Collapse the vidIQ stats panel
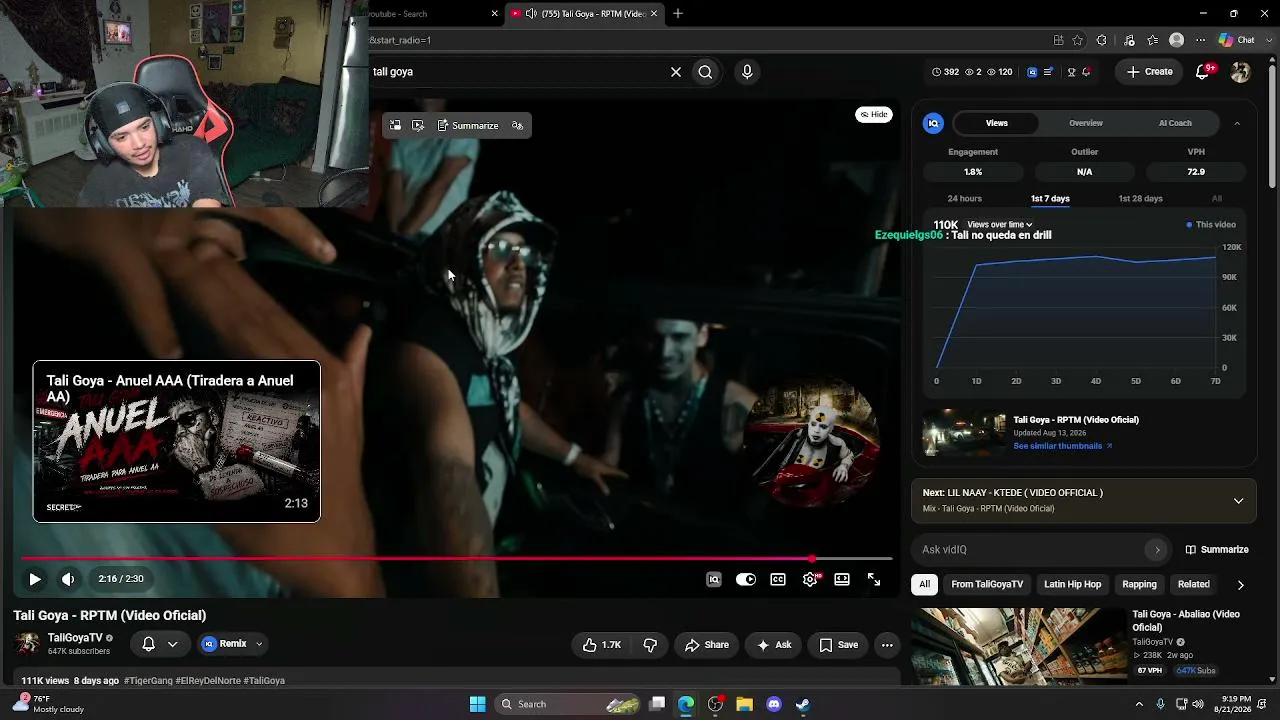The height and width of the screenshot is (720, 1280). click(1237, 123)
